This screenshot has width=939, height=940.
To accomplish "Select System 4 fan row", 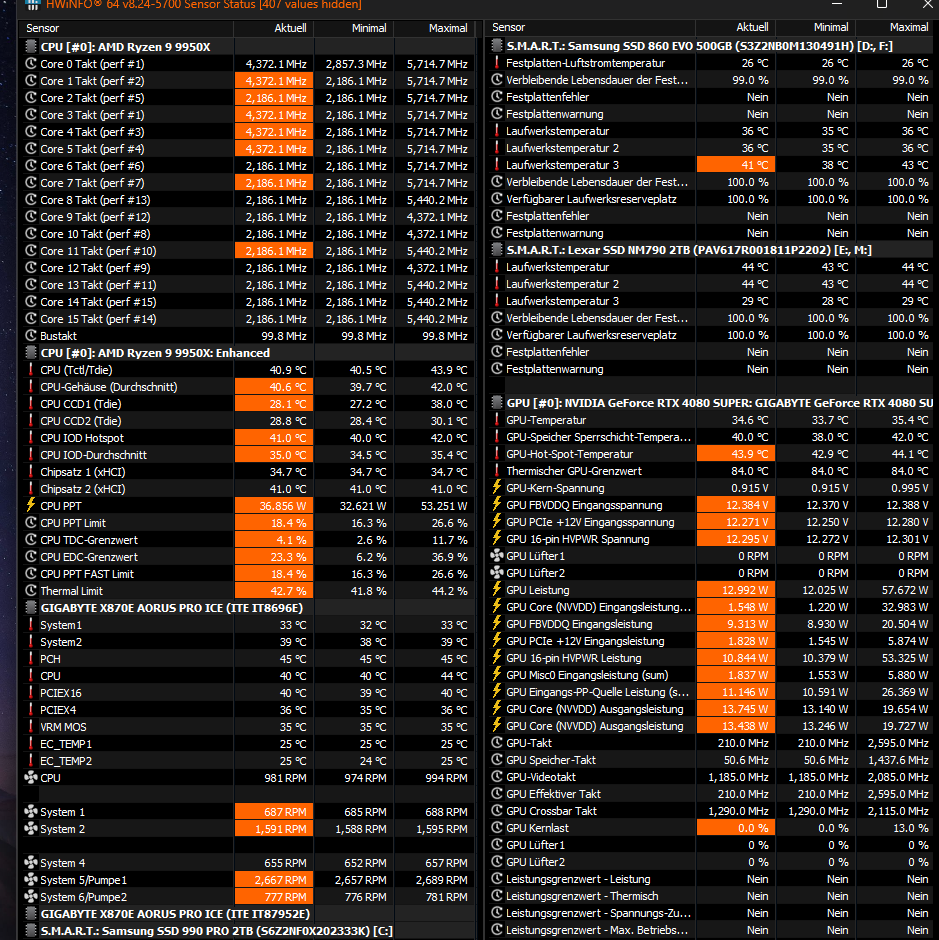I will click(x=247, y=863).
